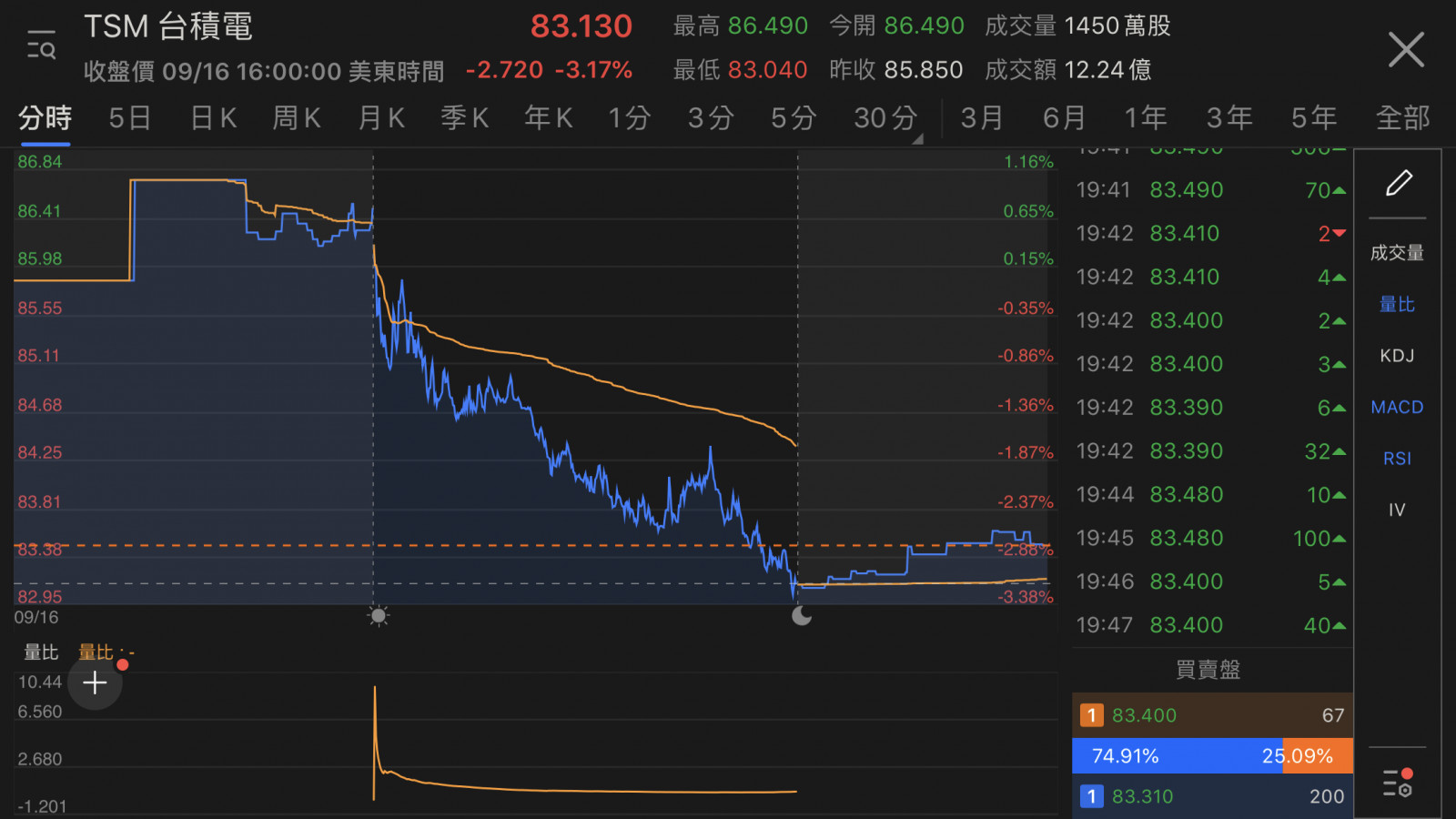Select the pencil drawing tool

click(x=1399, y=183)
